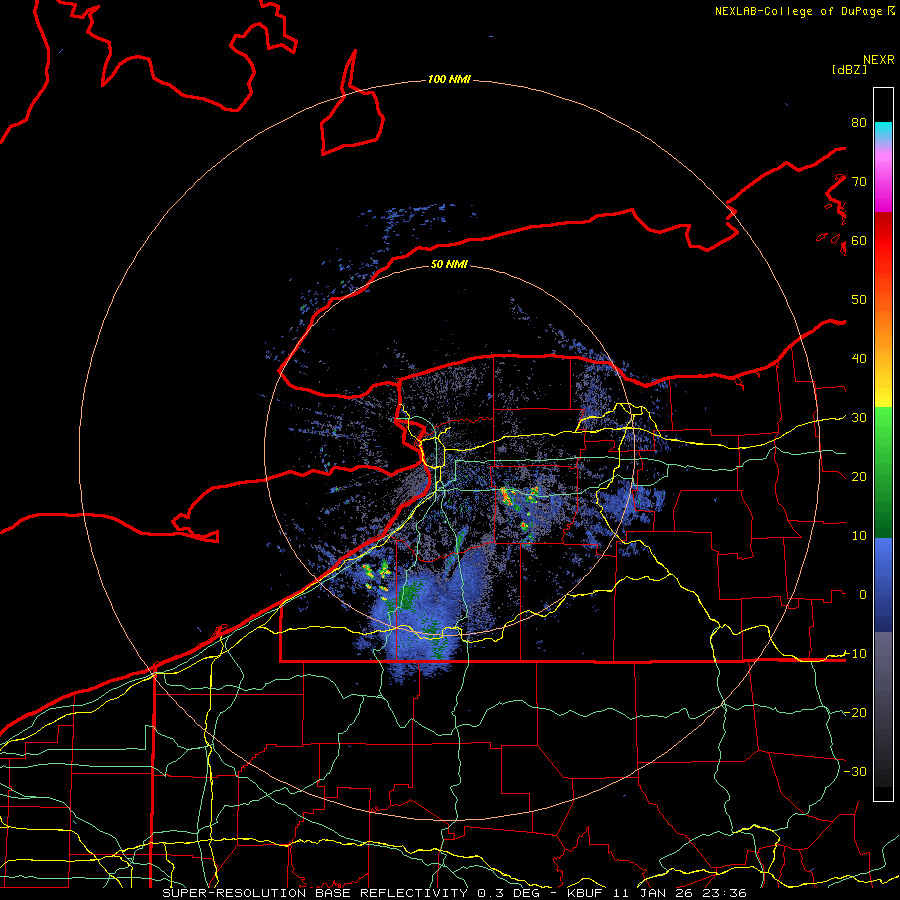This screenshot has height=900, width=900.
Task: Click the 0 value on the dBZ scale
Action: tap(863, 595)
